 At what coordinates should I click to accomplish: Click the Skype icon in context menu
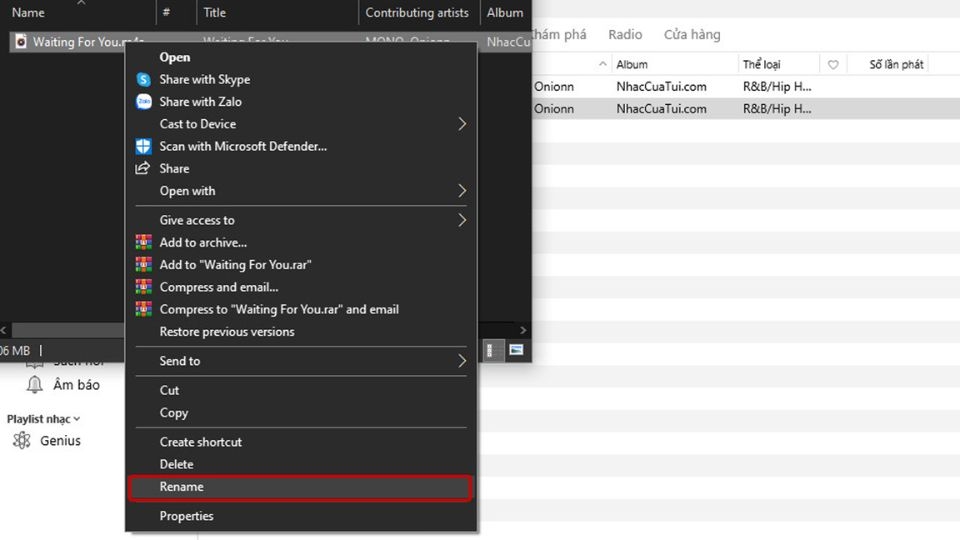point(143,80)
